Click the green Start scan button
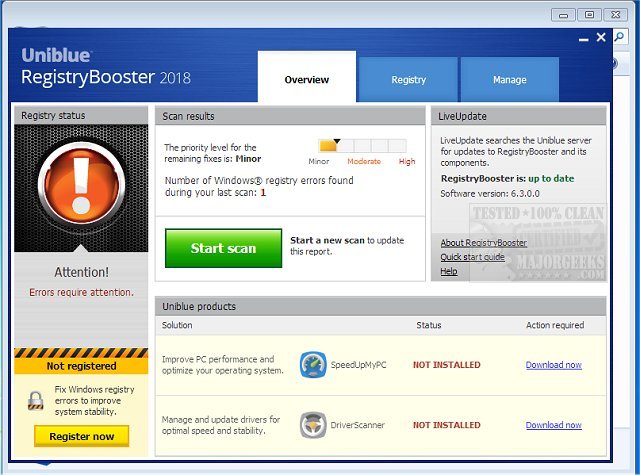The image size is (640, 475). 223,248
